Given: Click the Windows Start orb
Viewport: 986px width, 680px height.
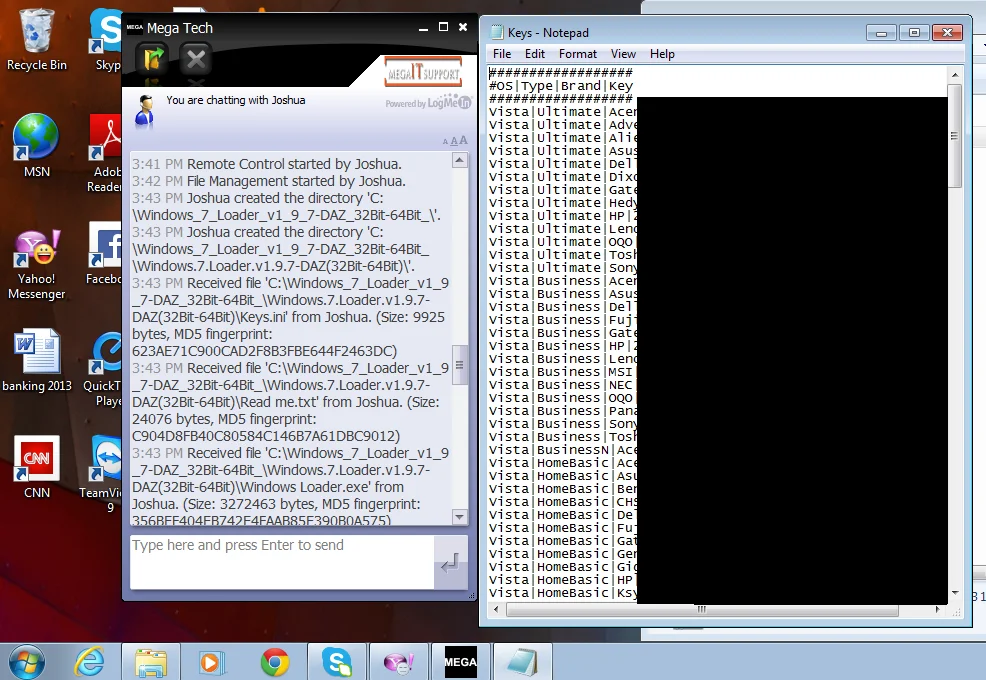Looking at the screenshot, I should [x=26, y=661].
